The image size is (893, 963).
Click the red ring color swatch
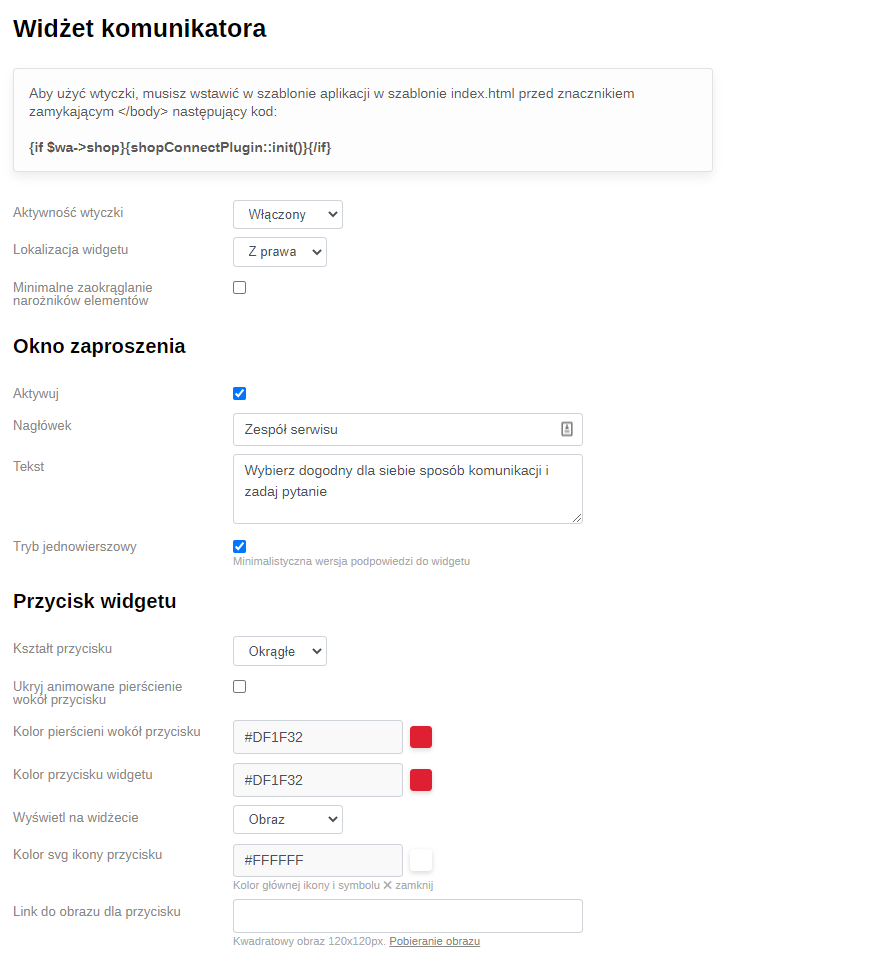421,737
